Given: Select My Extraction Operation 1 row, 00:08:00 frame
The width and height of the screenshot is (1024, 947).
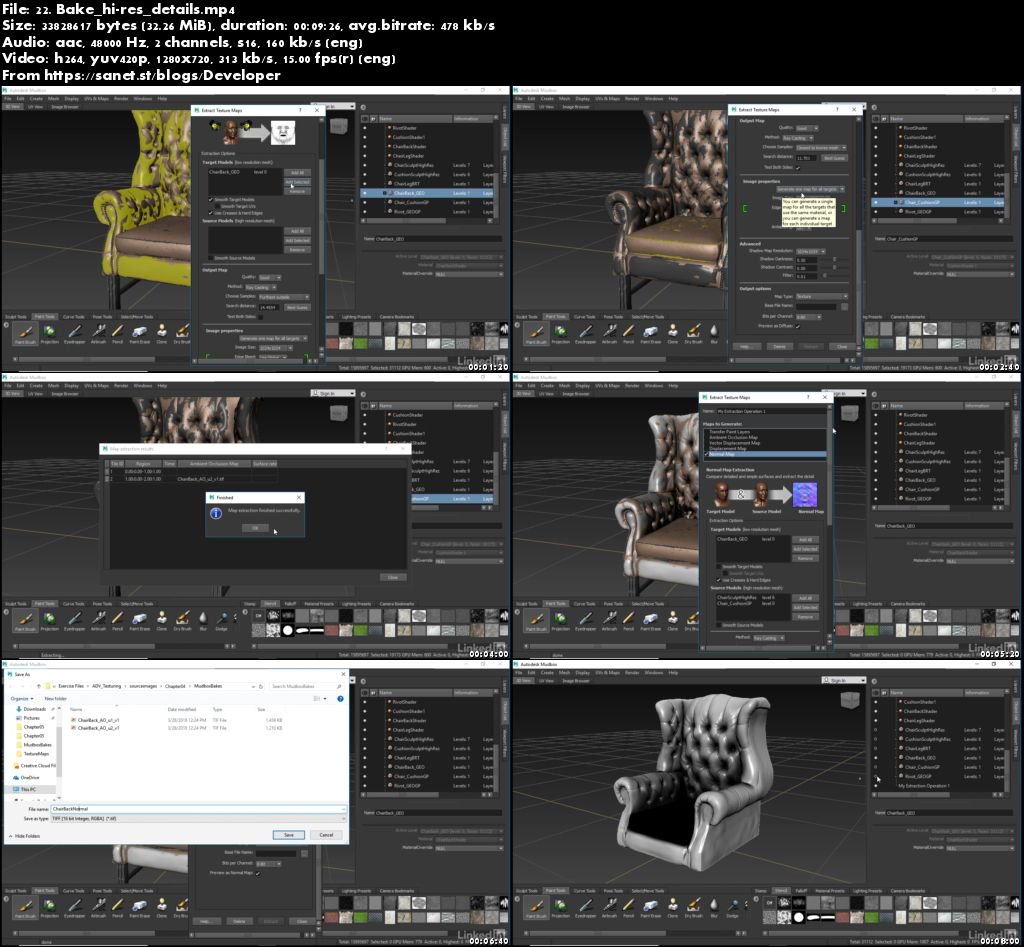Looking at the screenshot, I should pyautogui.click(x=923, y=786).
